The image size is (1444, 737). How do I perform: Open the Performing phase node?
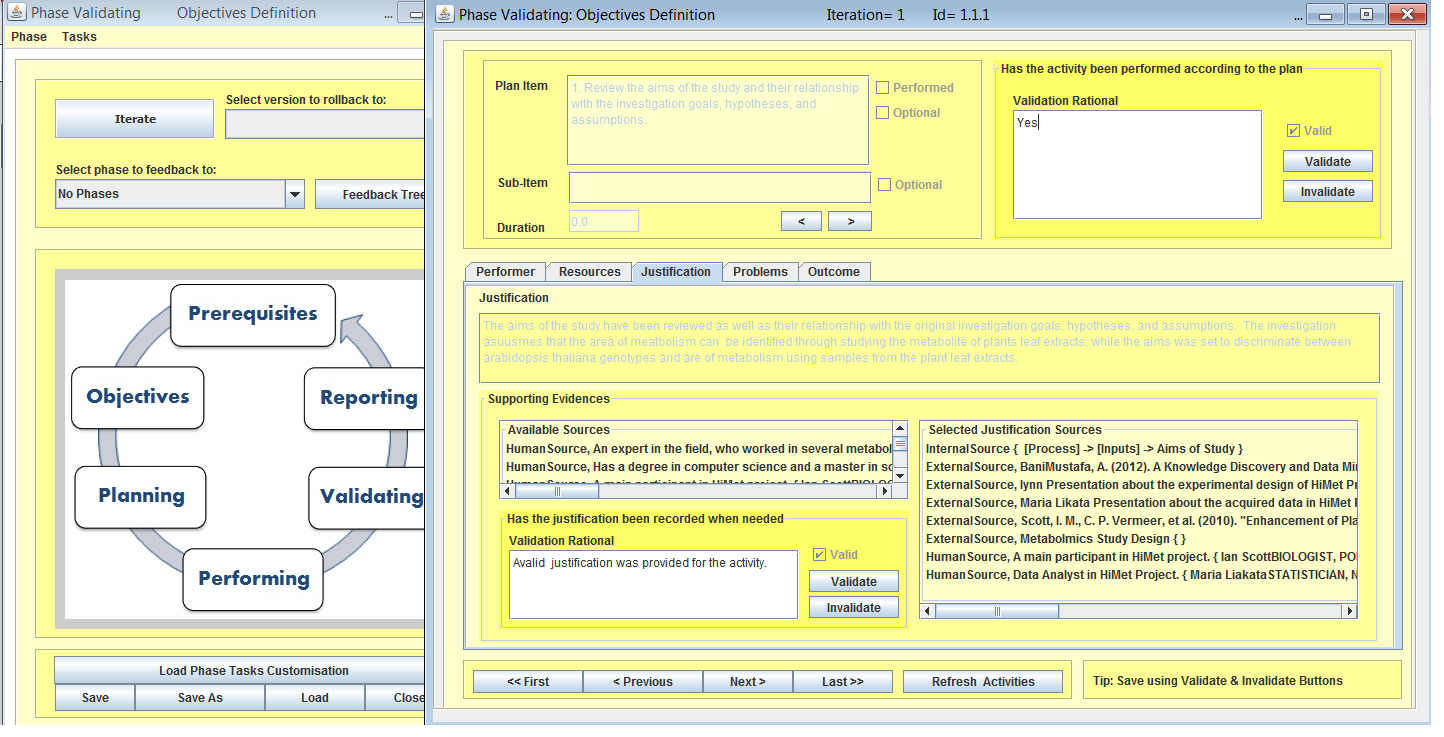point(253,579)
